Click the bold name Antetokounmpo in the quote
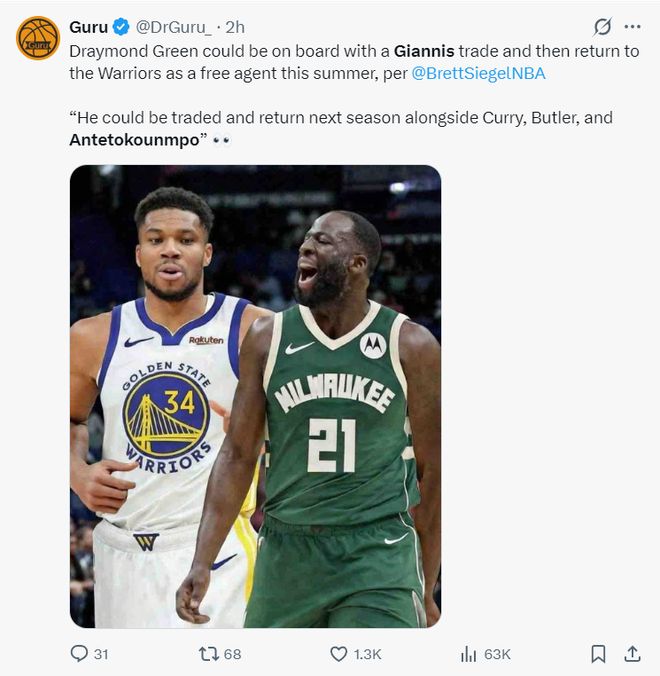The width and height of the screenshot is (660, 676). 135,140
